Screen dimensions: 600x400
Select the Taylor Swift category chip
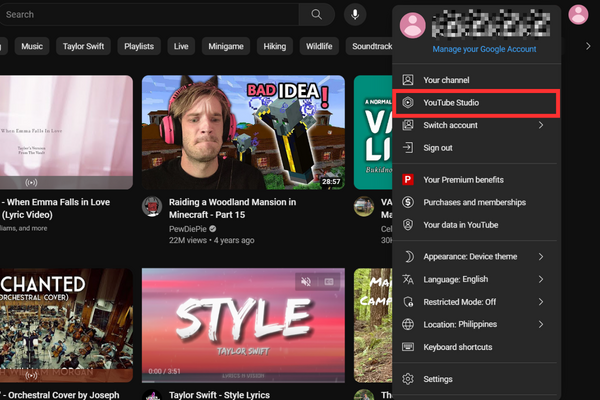click(83, 46)
